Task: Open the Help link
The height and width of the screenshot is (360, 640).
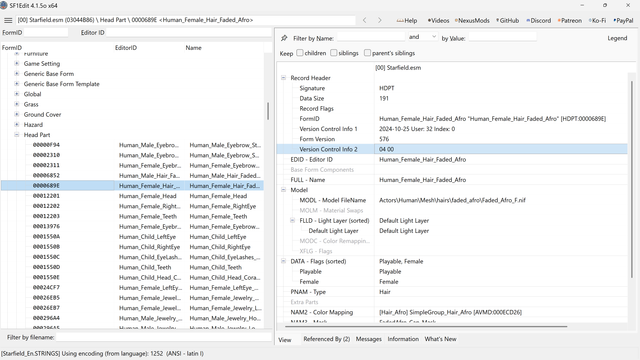Action: click(407, 20)
